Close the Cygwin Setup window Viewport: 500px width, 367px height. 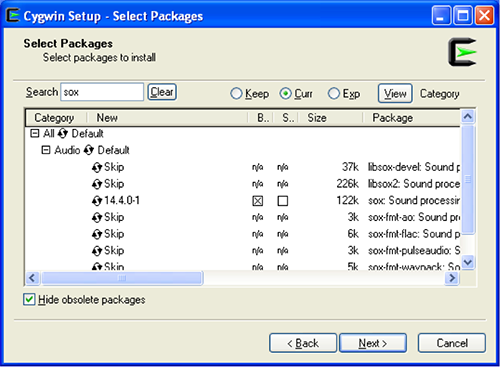[x=484, y=15]
